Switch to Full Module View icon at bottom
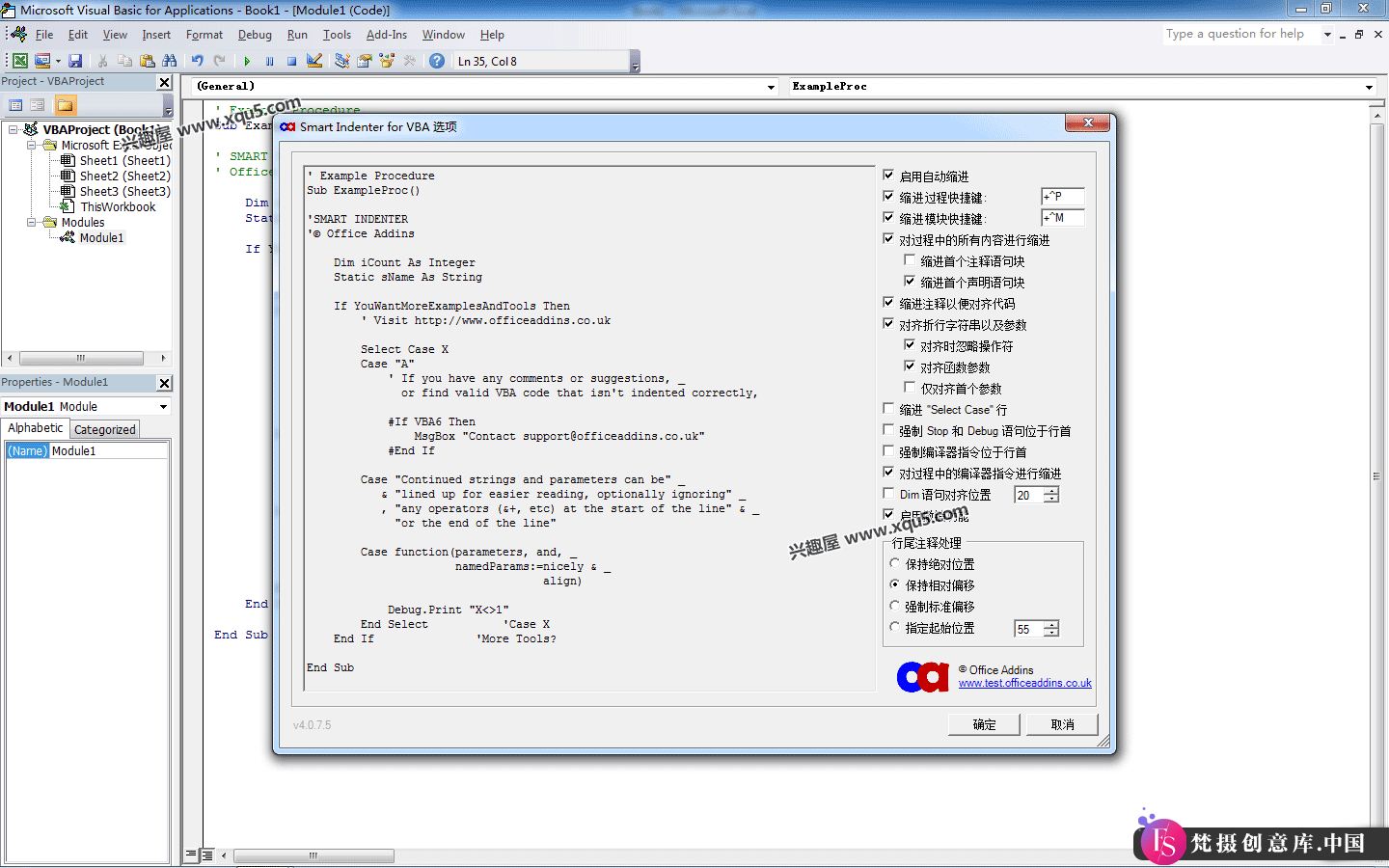 (x=206, y=855)
